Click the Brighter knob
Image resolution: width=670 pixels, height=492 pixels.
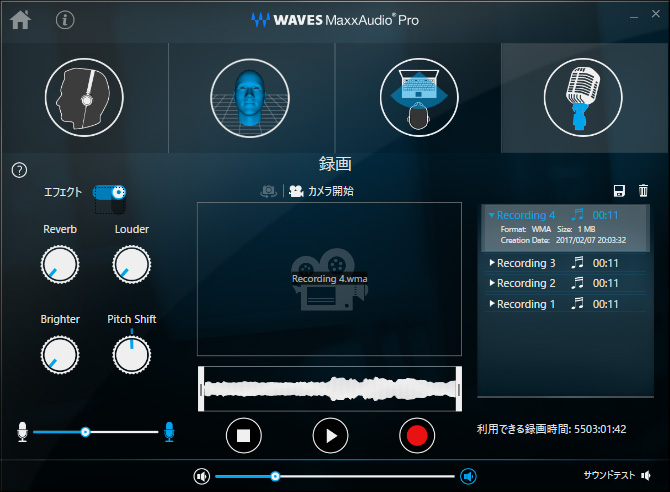click(x=60, y=355)
